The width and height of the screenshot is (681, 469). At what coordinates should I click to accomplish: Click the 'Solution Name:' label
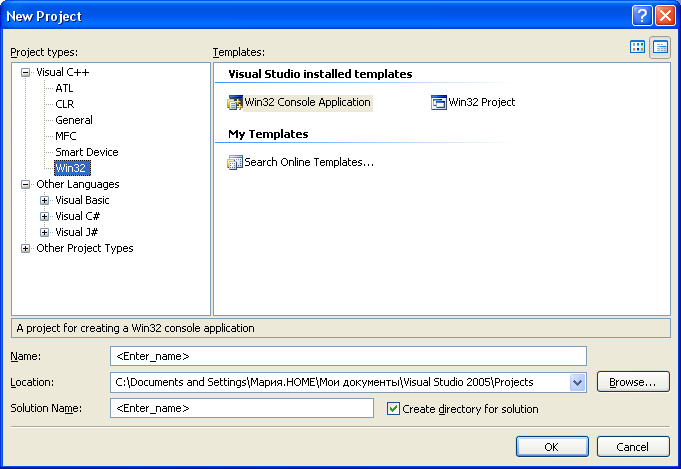(x=46, y=409)
